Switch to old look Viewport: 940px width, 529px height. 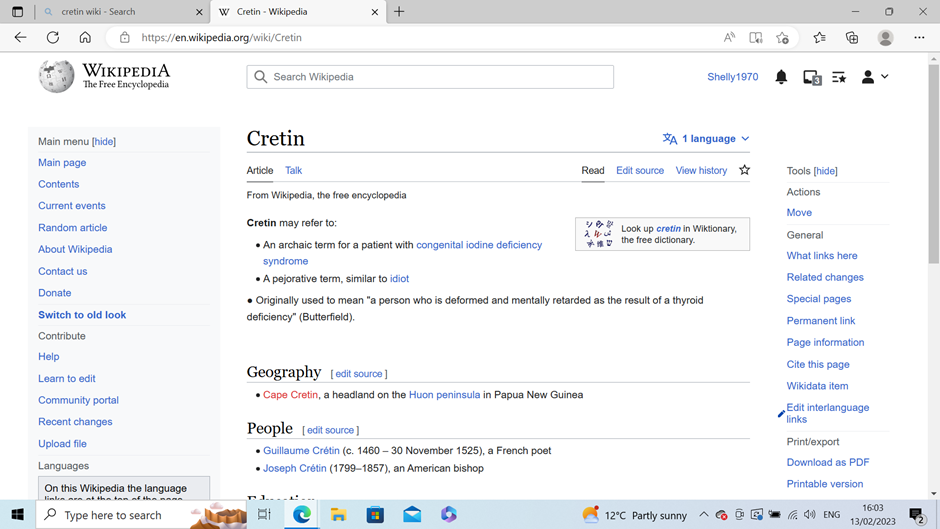[82, 315]
